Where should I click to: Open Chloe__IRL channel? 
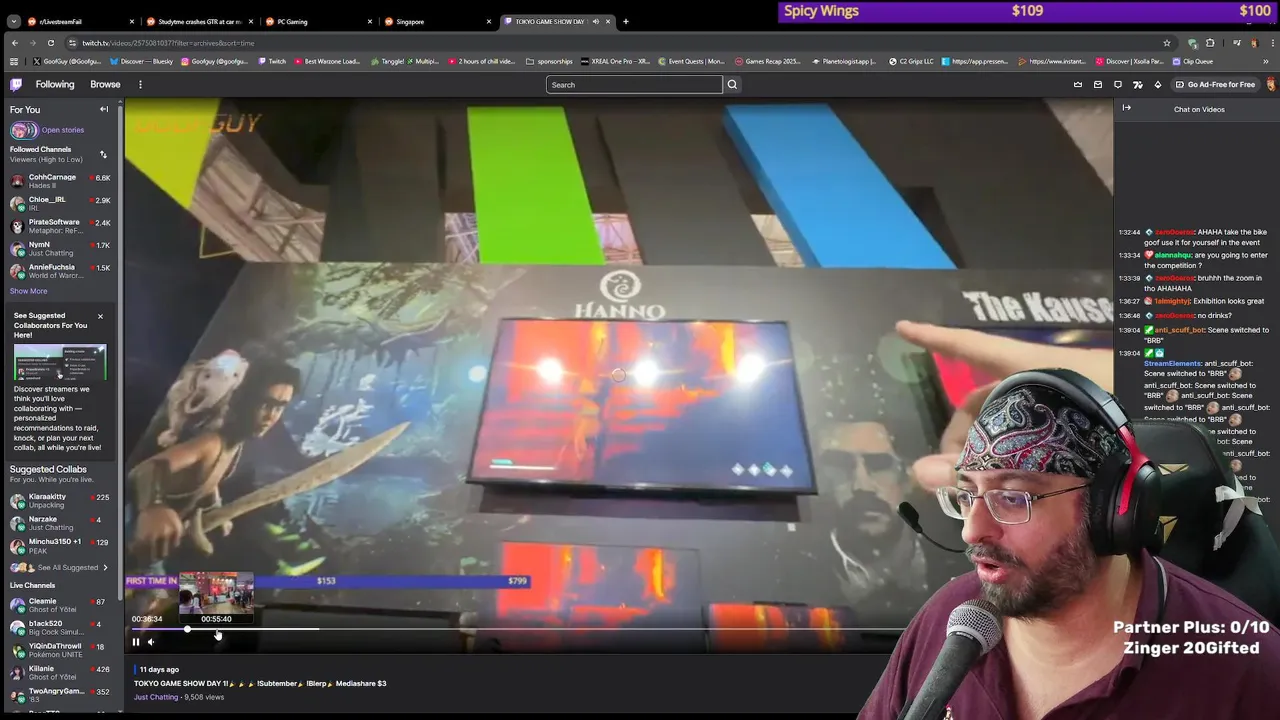click(x=60, y=203)
